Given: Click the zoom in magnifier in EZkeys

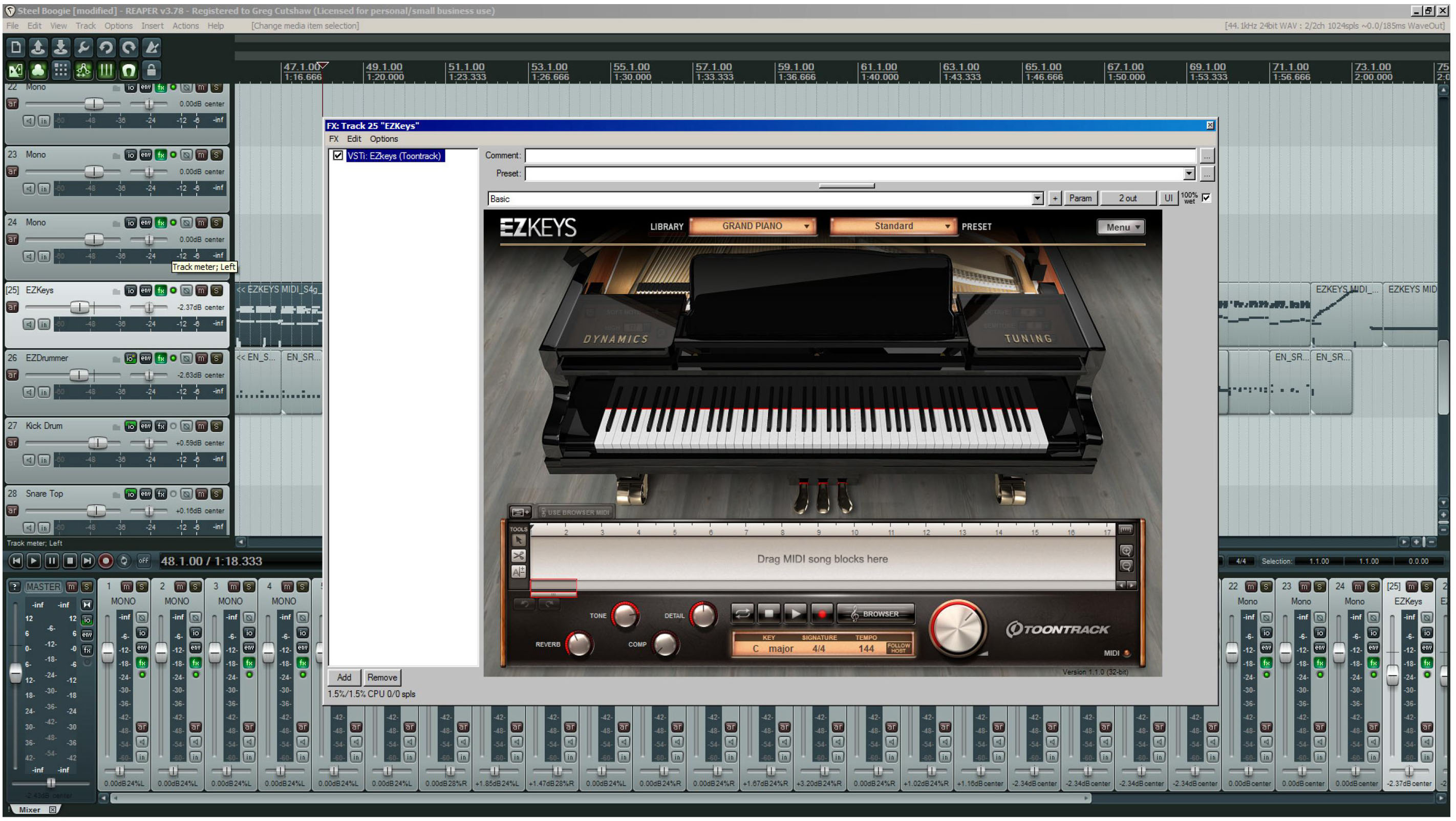Looking at the screenshot, I should [1126, 551].
